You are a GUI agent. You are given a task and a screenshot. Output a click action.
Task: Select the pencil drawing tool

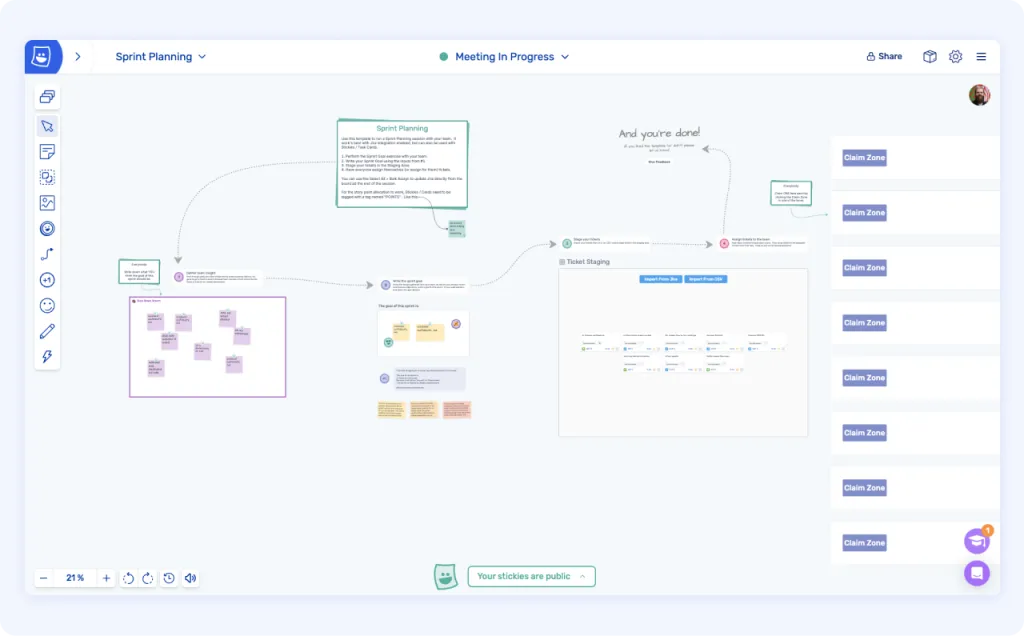pyautogui.click(x=47, y=332)
